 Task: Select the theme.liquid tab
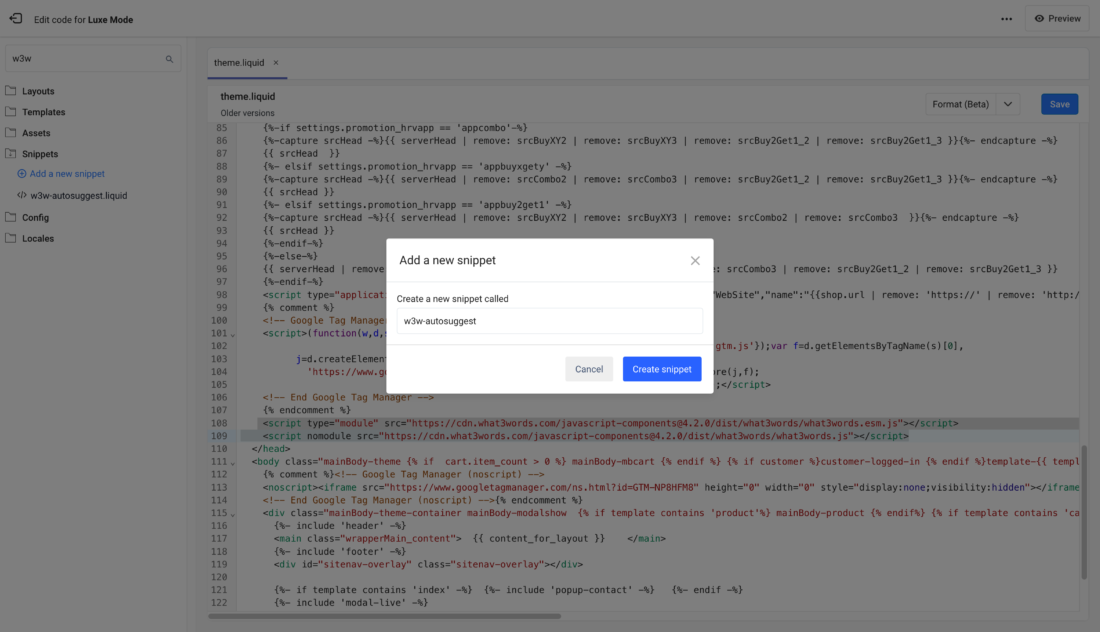pos(239,62)
